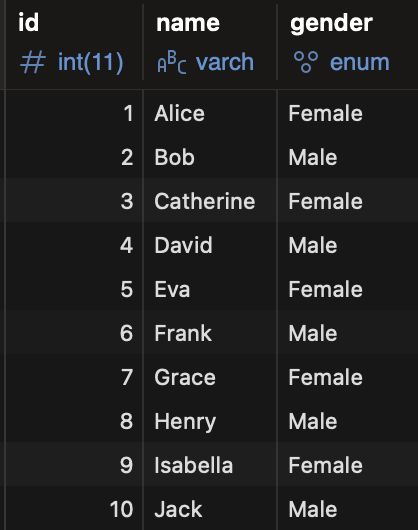The image size is (418, 530).
Task: Select the Grace name cell
Action: [x=210, y=377]
